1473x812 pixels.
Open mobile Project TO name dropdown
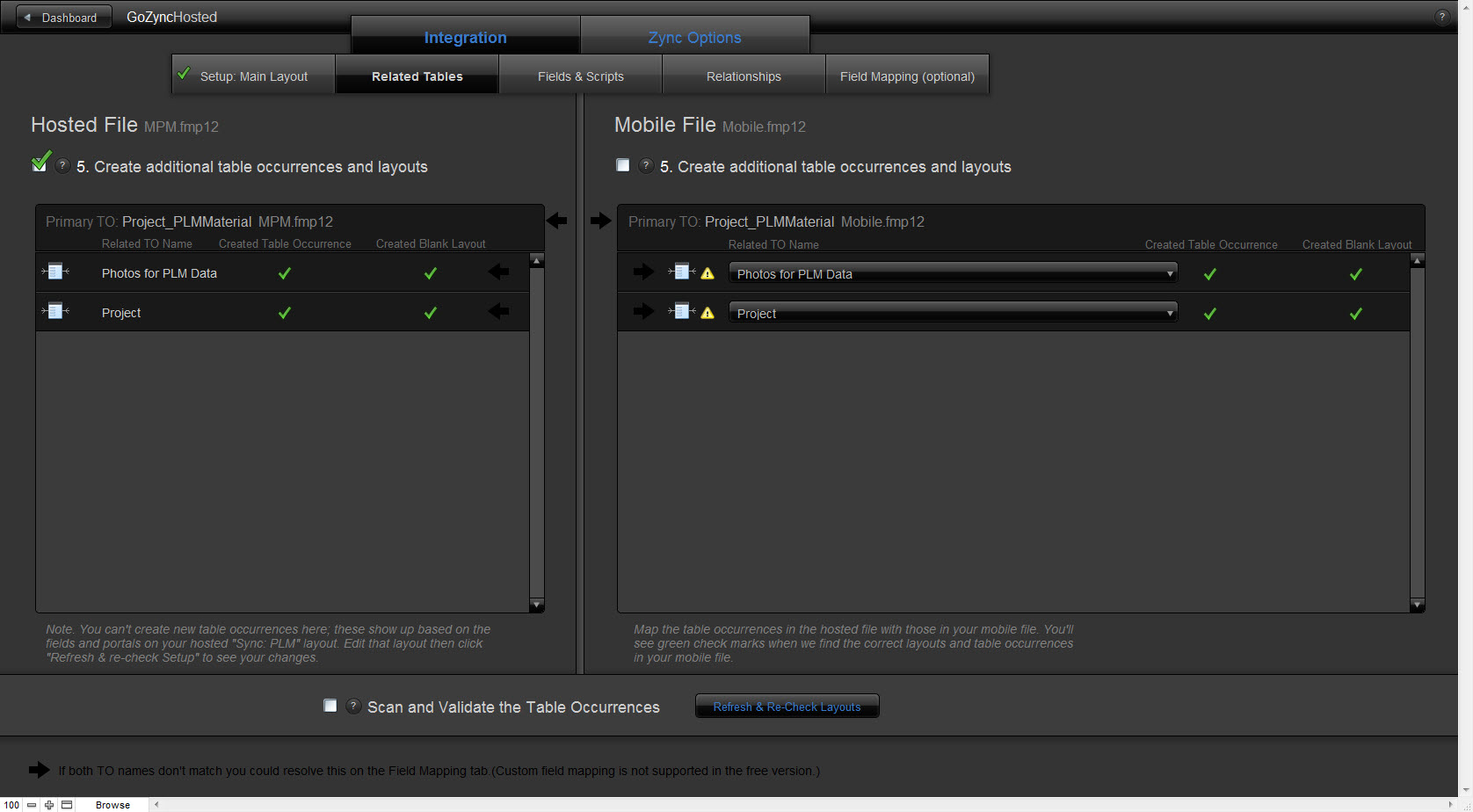coord(954,313)
